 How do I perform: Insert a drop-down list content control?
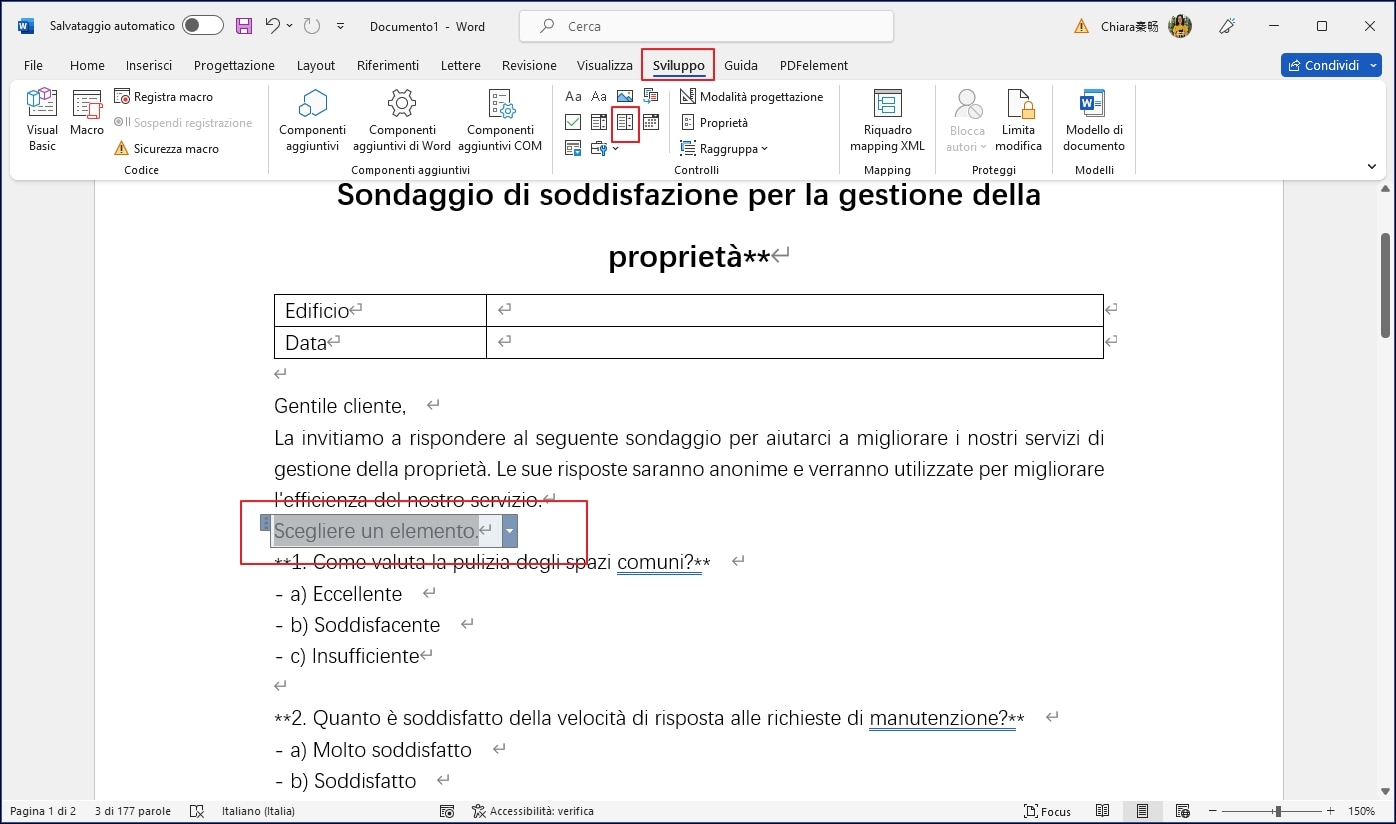[625, 122]
